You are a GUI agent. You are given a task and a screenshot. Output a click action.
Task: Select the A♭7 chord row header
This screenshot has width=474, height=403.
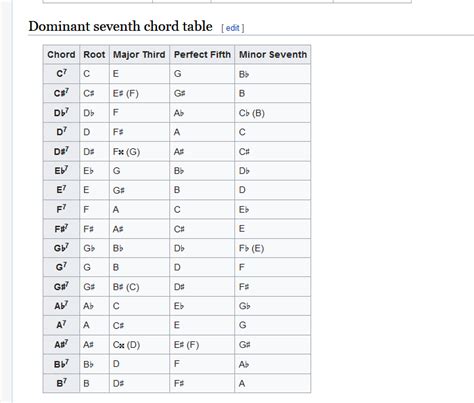(61, 306)
